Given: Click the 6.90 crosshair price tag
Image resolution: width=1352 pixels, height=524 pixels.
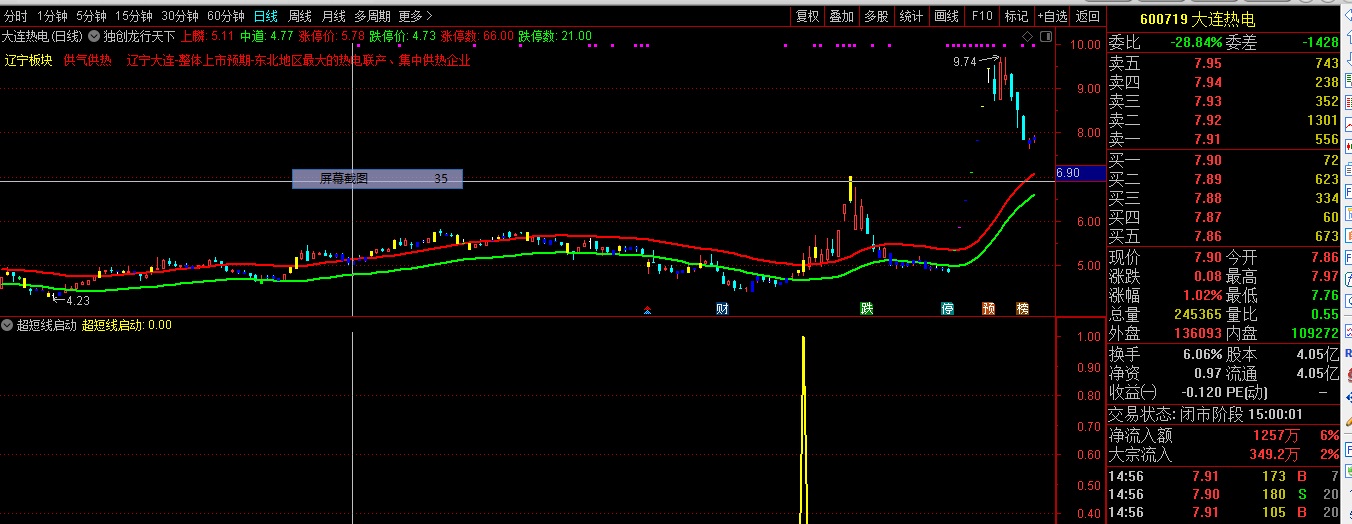Looking at the screenshot, I should pos(1080,173).
